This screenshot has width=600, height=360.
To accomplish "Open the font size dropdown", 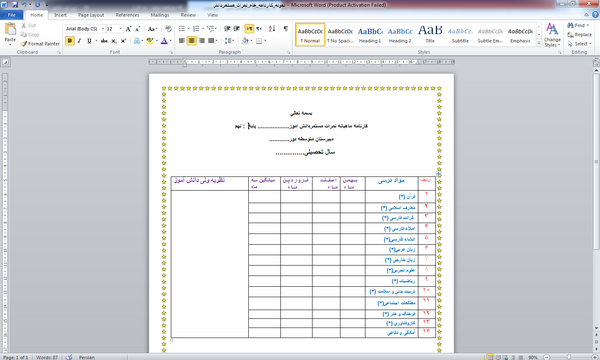I will pyautogui.click(x=121, y=29).
